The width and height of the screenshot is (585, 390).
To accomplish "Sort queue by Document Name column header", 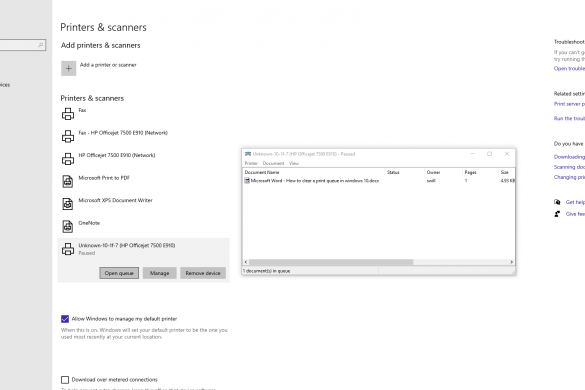I will point(314,172).
